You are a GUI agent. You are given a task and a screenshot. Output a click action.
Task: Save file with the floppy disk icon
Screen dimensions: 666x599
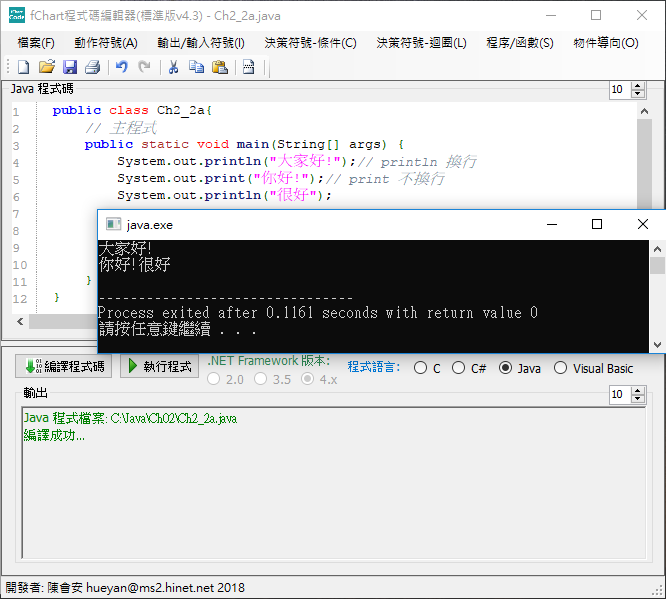pyautogui.click(x=70, y=67)
